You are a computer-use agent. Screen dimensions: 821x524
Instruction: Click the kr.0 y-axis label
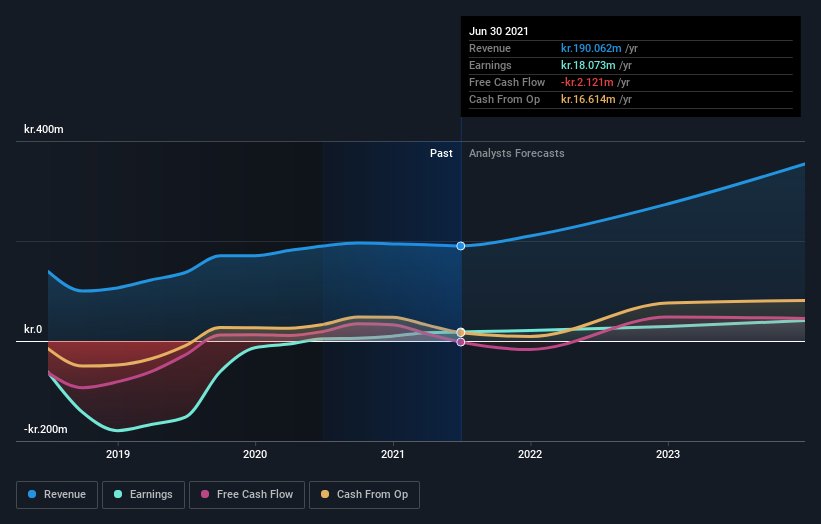33,329
